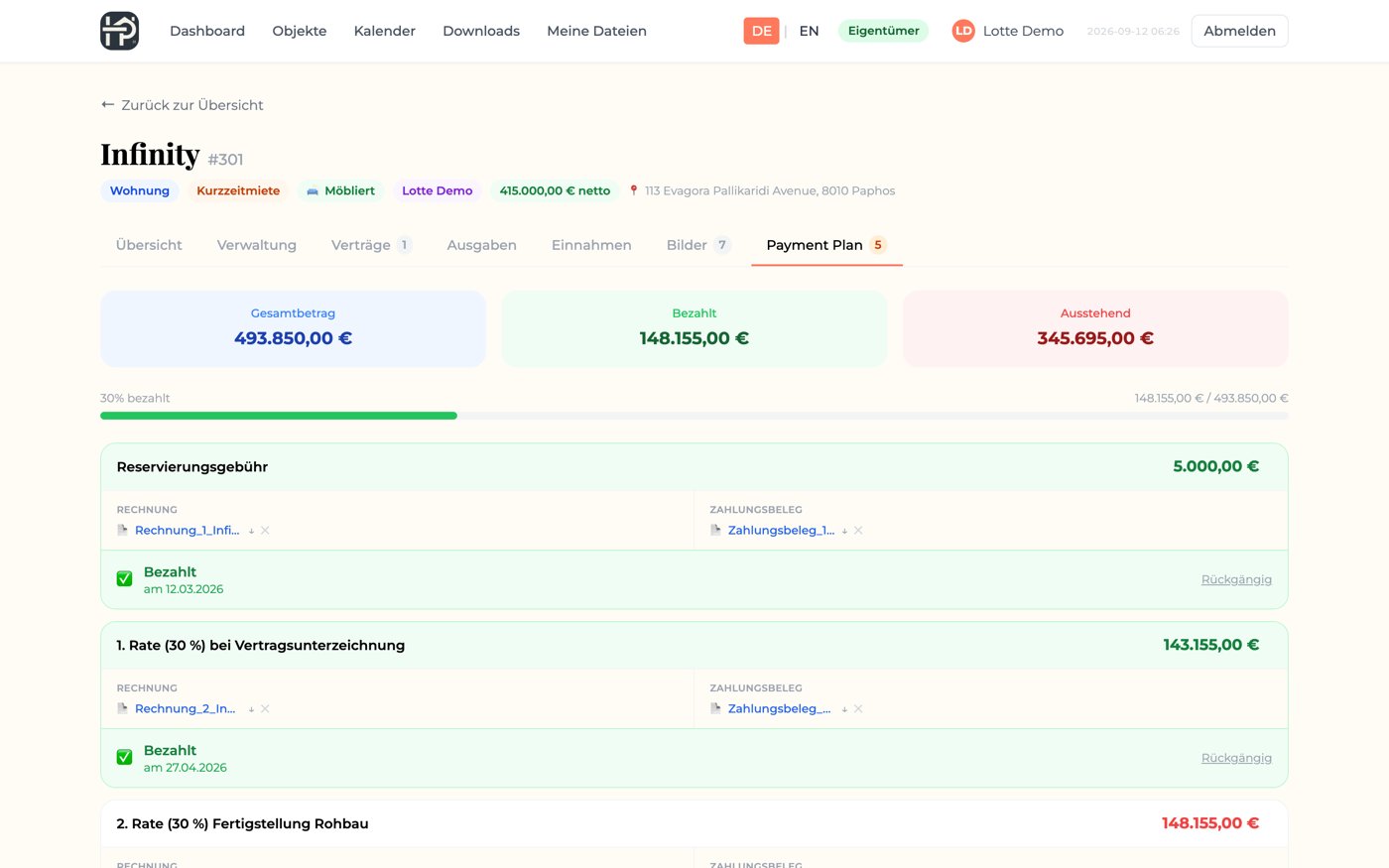Click Rückgängig for Reservierungsgebühr payment
1389x868 pixels.
pos(1236,579)
